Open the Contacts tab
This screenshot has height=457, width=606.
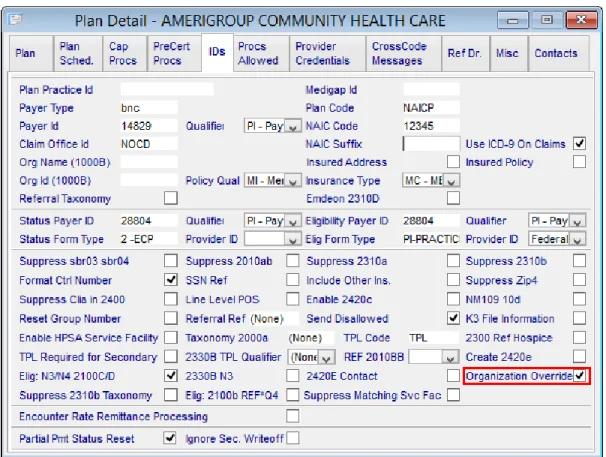tap(559, 53)
